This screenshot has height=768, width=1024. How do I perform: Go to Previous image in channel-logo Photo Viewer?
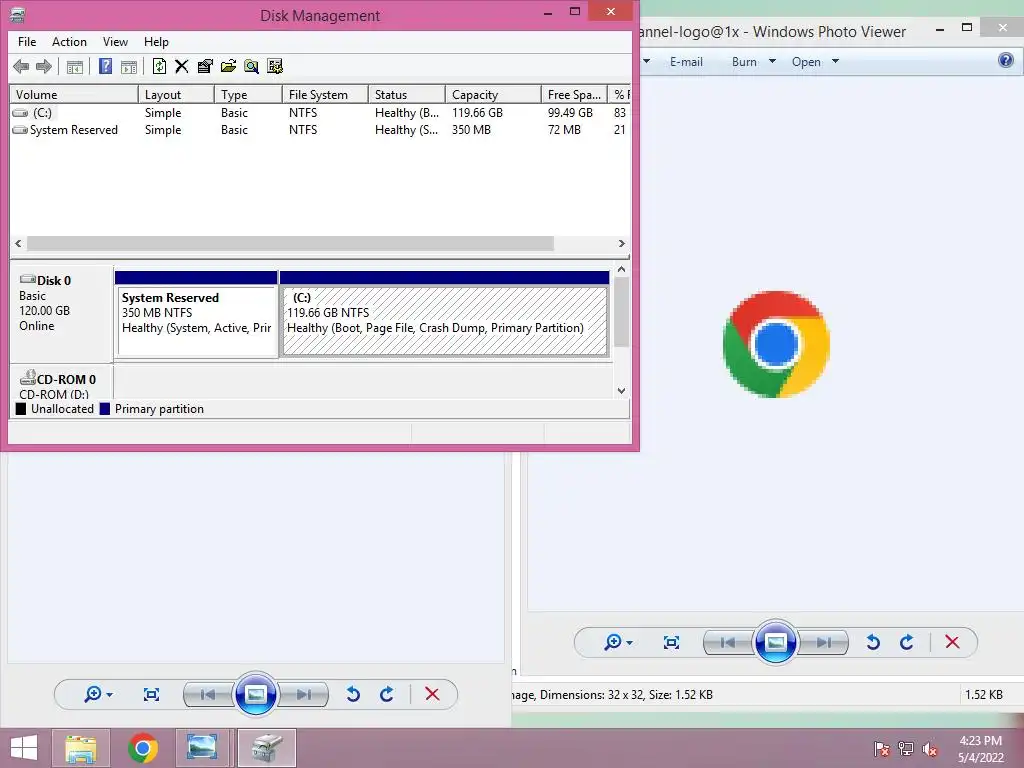click(728, 643)
